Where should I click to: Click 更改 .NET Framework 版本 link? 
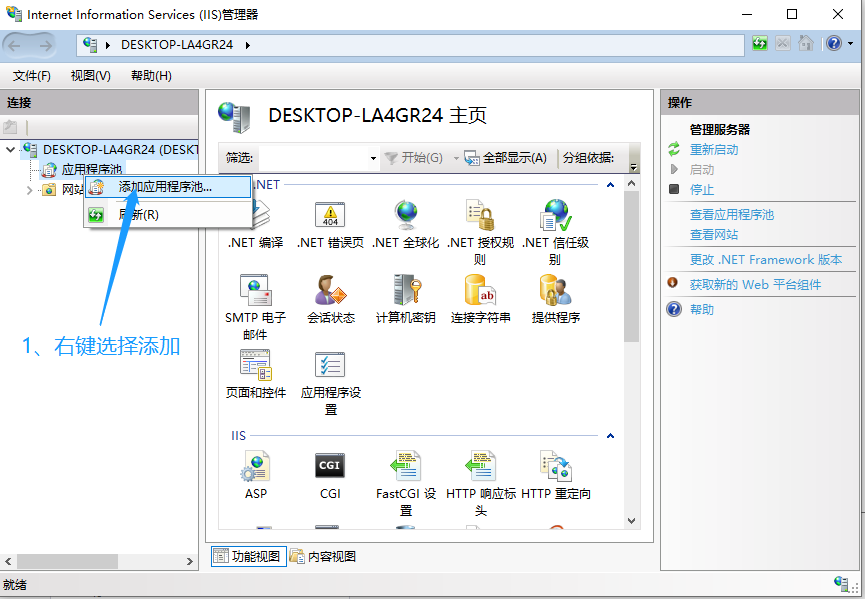coord(766,260)
